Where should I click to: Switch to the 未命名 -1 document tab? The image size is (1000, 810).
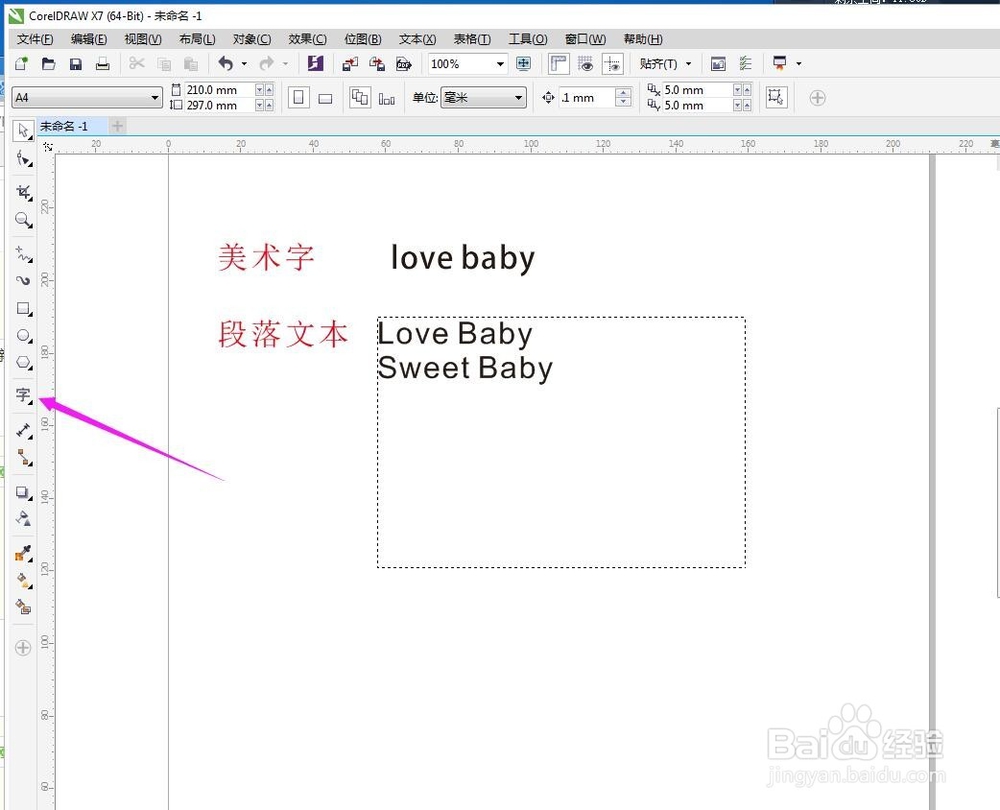point(64,126)
